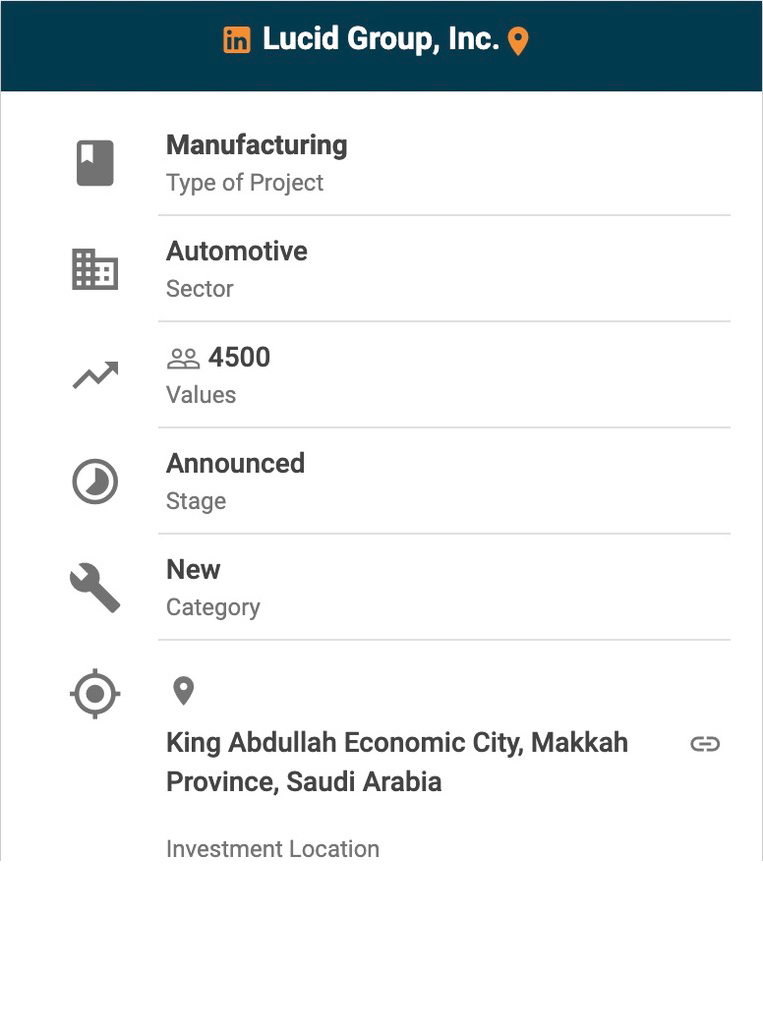Image resolution: width=763 pixels, height=1032 pixels.
Task: Click the trending arrow icon for Values
Action: [95, 375]
